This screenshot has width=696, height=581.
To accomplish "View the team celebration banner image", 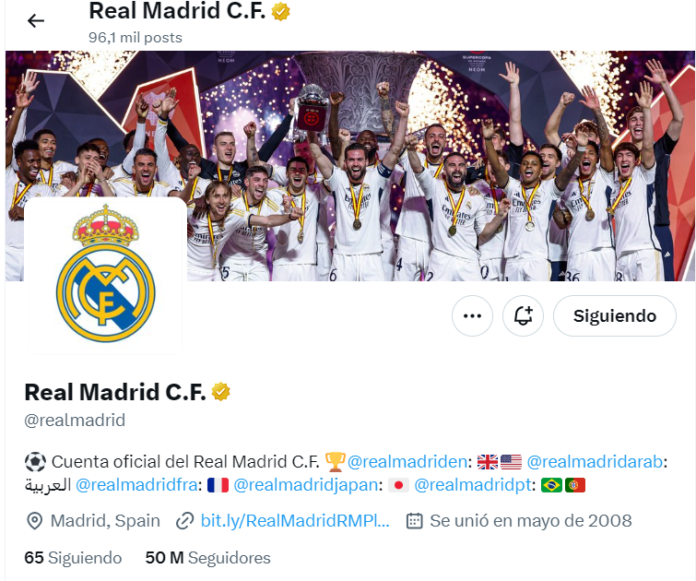I will pyautogui.click(x=350, y=166).
